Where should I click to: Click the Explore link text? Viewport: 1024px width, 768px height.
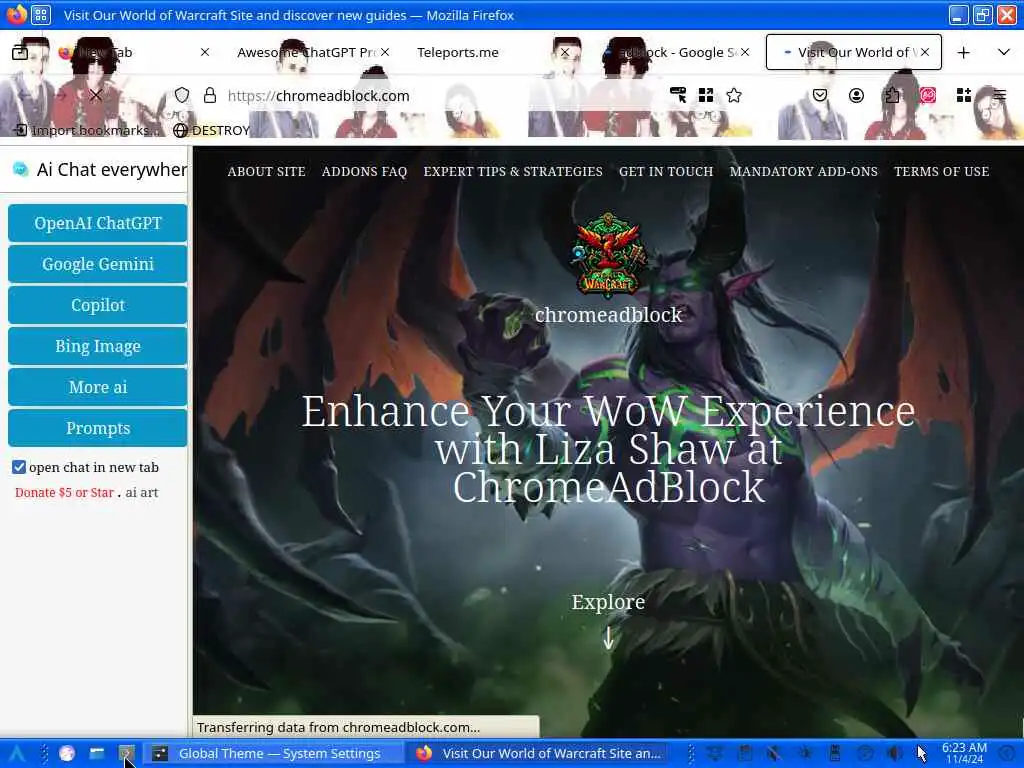click(x=608, y=602)
